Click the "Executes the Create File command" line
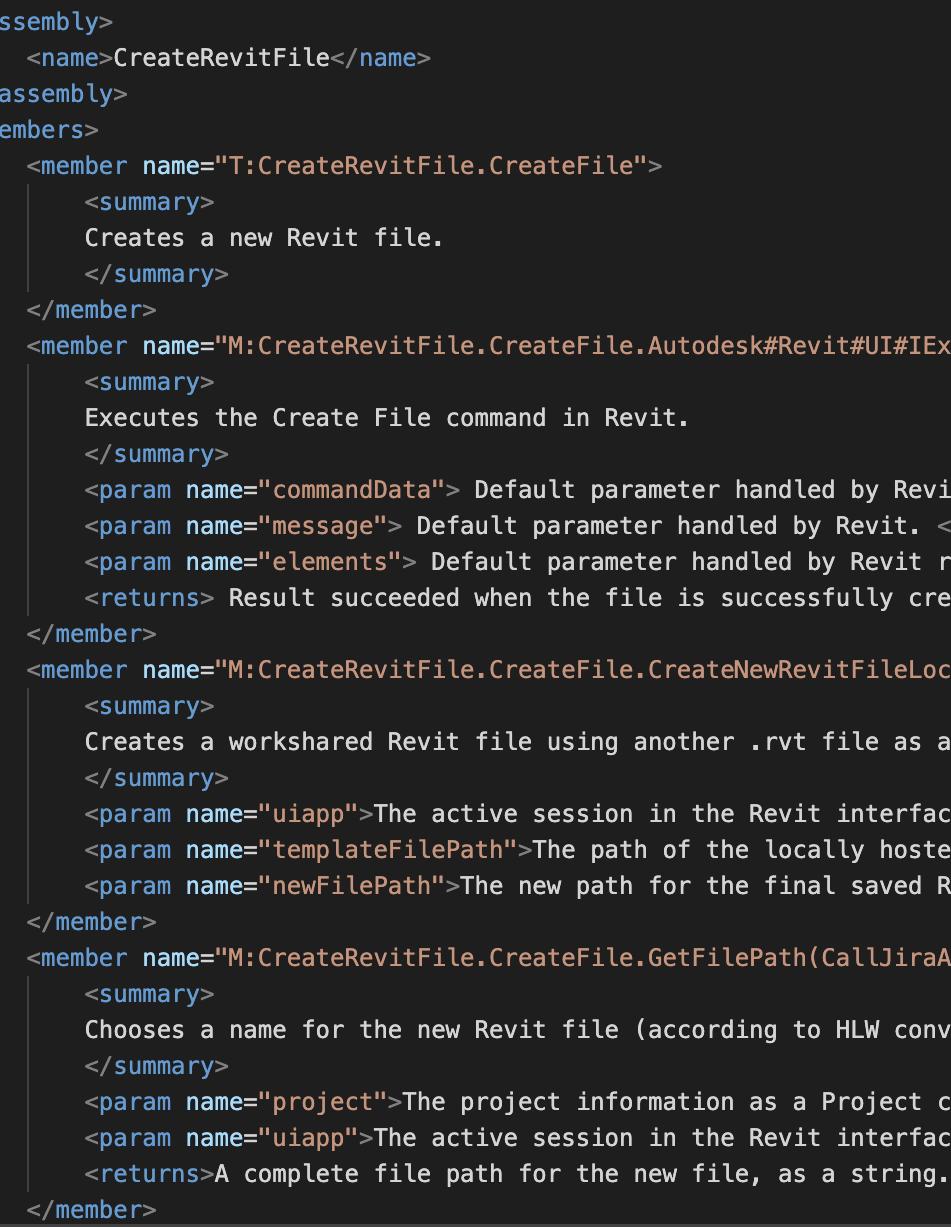This screenshot has width=951, height=1227. pos(386,418)
